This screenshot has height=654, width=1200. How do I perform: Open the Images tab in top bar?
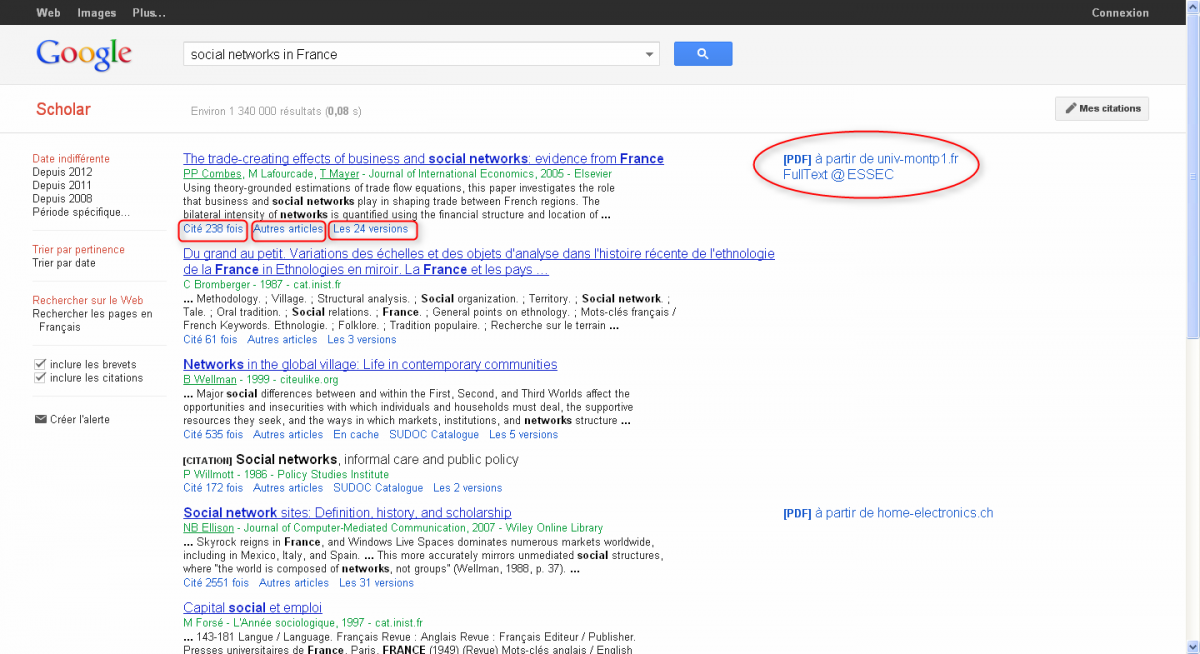[97, 13]
